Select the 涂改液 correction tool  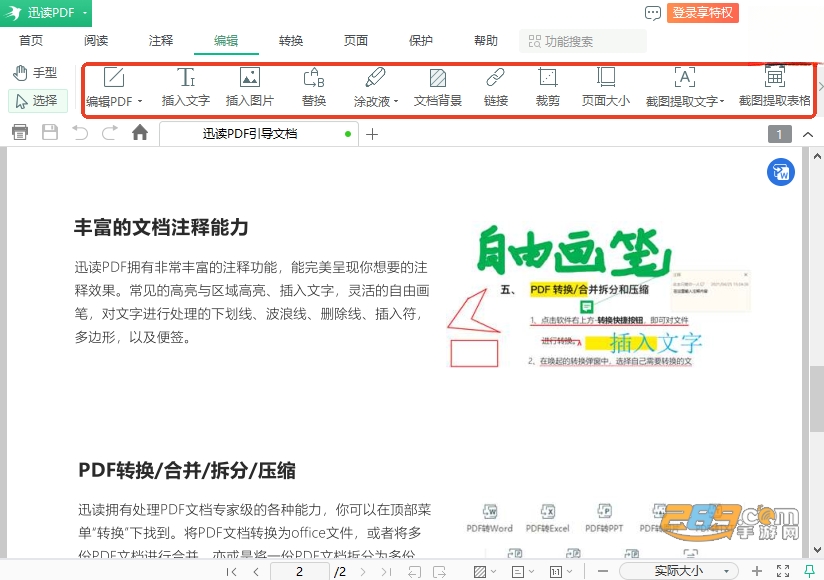coord(373,87)
